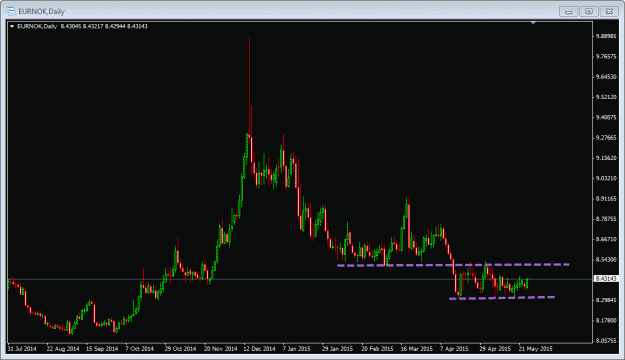Click the 8.54300 price scale label
This screenshot has width=625, height=360.
[606, 260]
